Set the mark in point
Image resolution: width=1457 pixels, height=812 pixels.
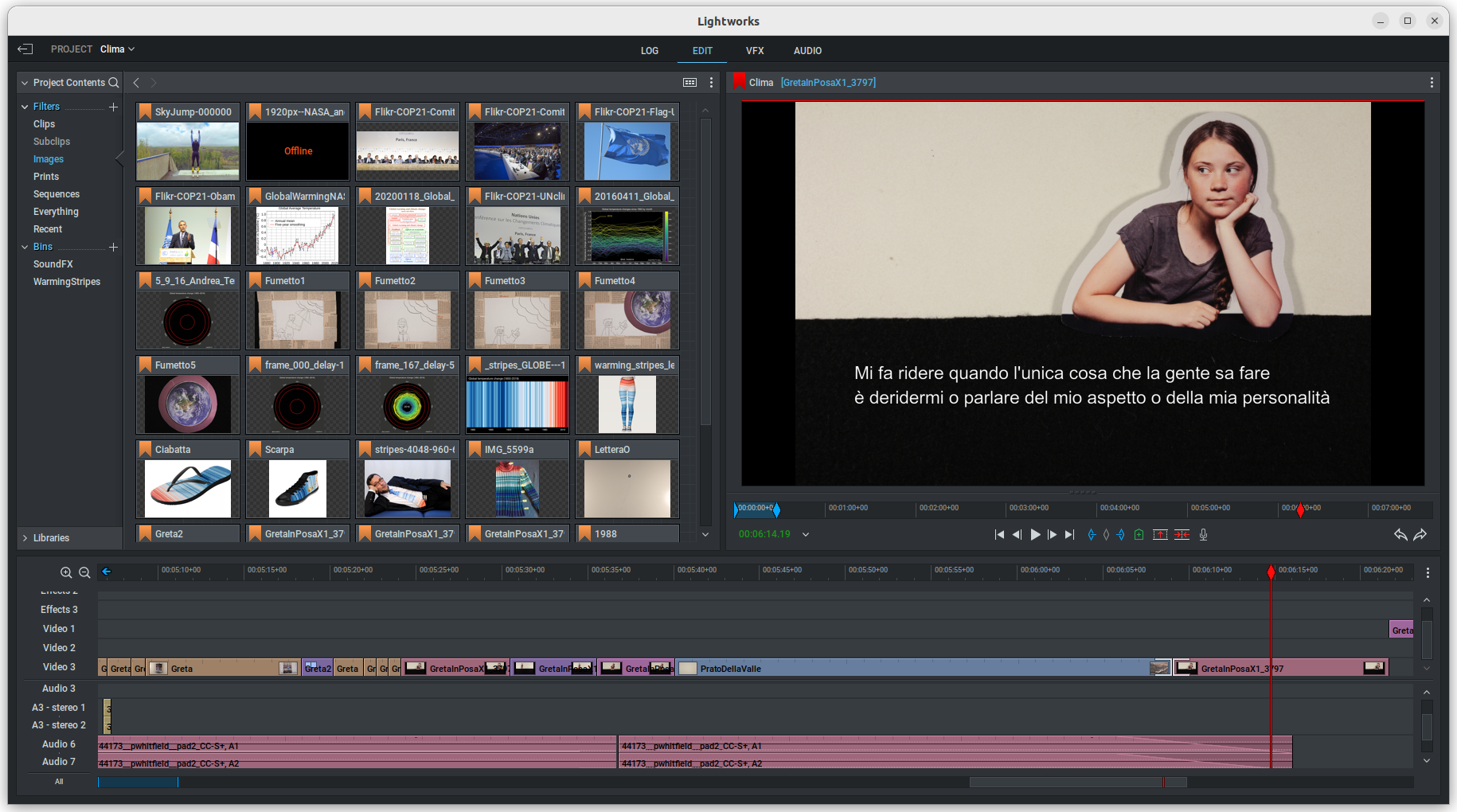1092,535
